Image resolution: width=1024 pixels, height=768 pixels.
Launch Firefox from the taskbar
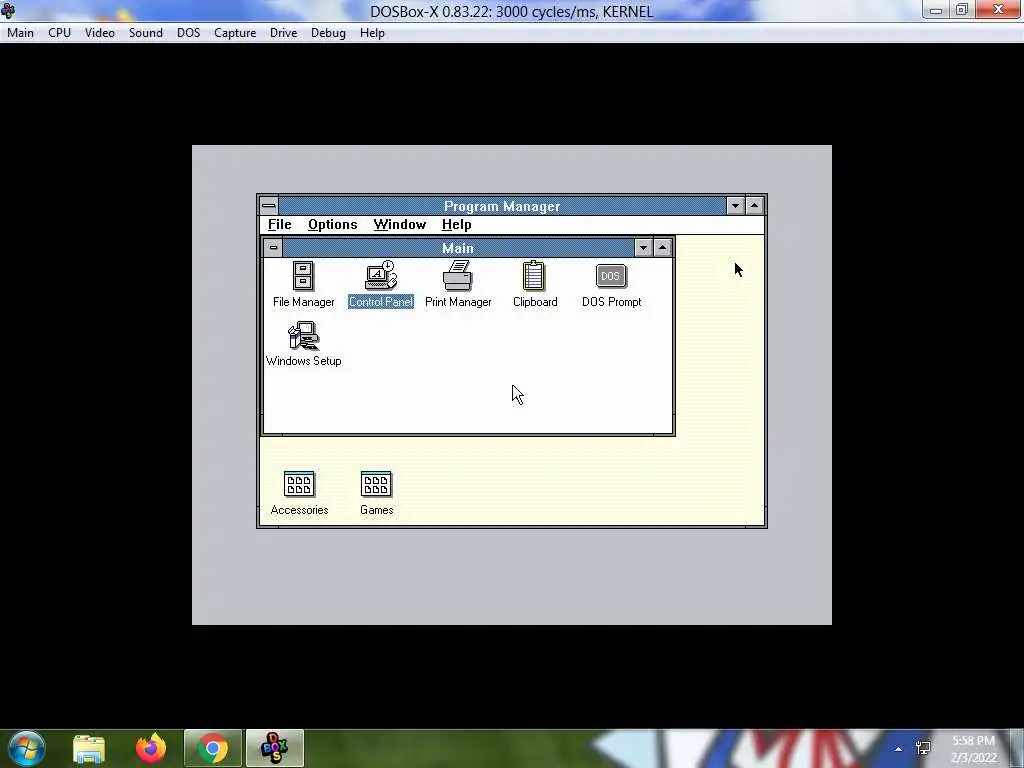tap(151, 748)
